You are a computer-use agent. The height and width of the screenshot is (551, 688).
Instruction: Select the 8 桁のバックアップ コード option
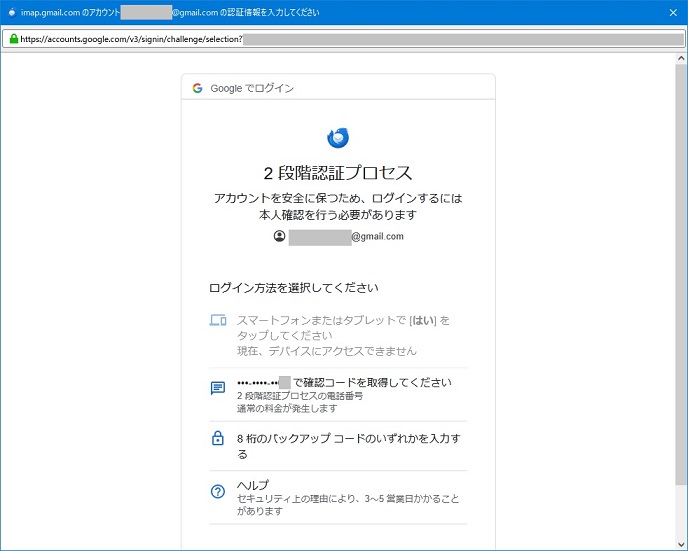pos(347,445)
